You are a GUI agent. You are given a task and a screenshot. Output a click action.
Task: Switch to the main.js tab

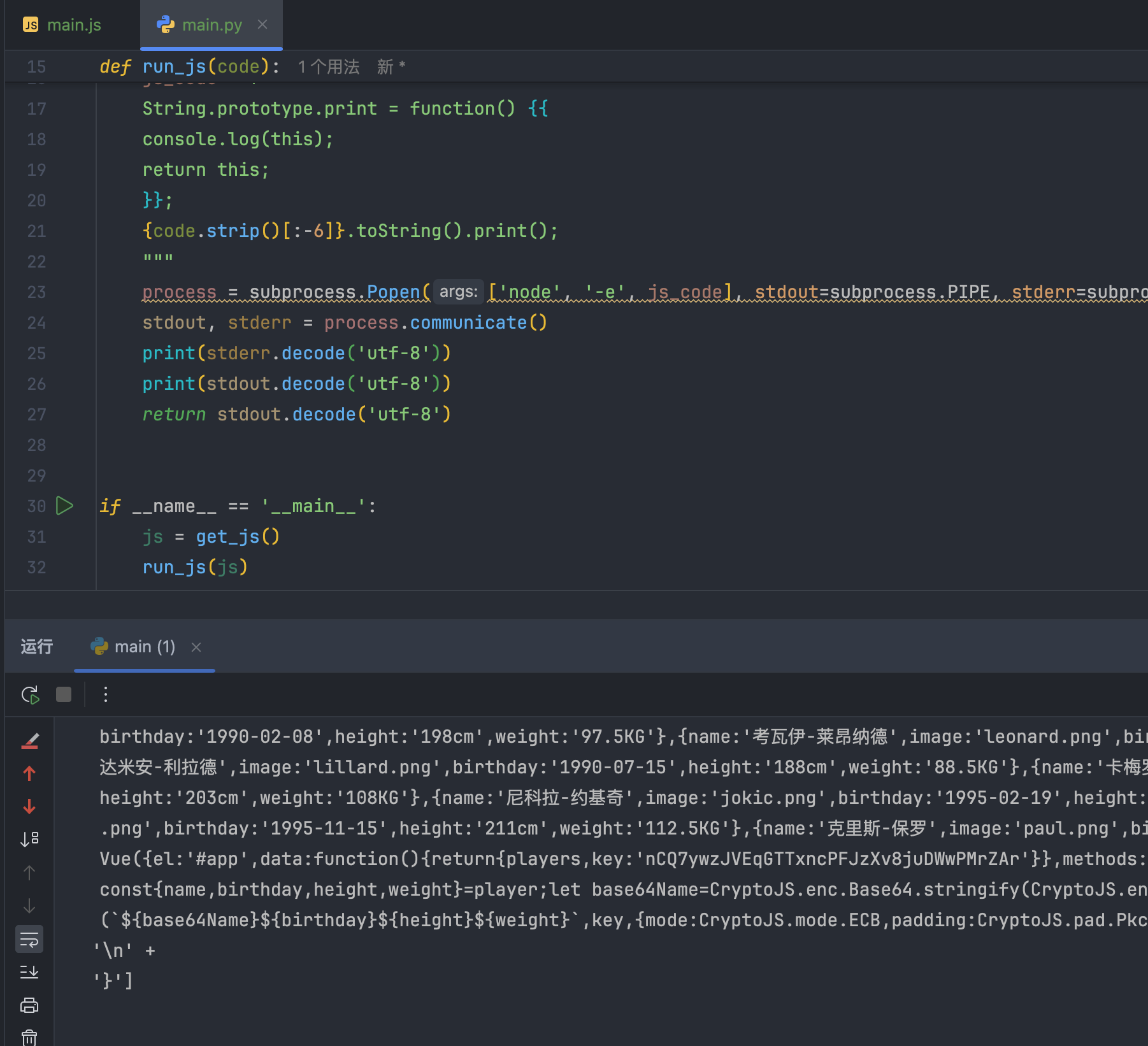pyautogui.click(x=63, y=25)
